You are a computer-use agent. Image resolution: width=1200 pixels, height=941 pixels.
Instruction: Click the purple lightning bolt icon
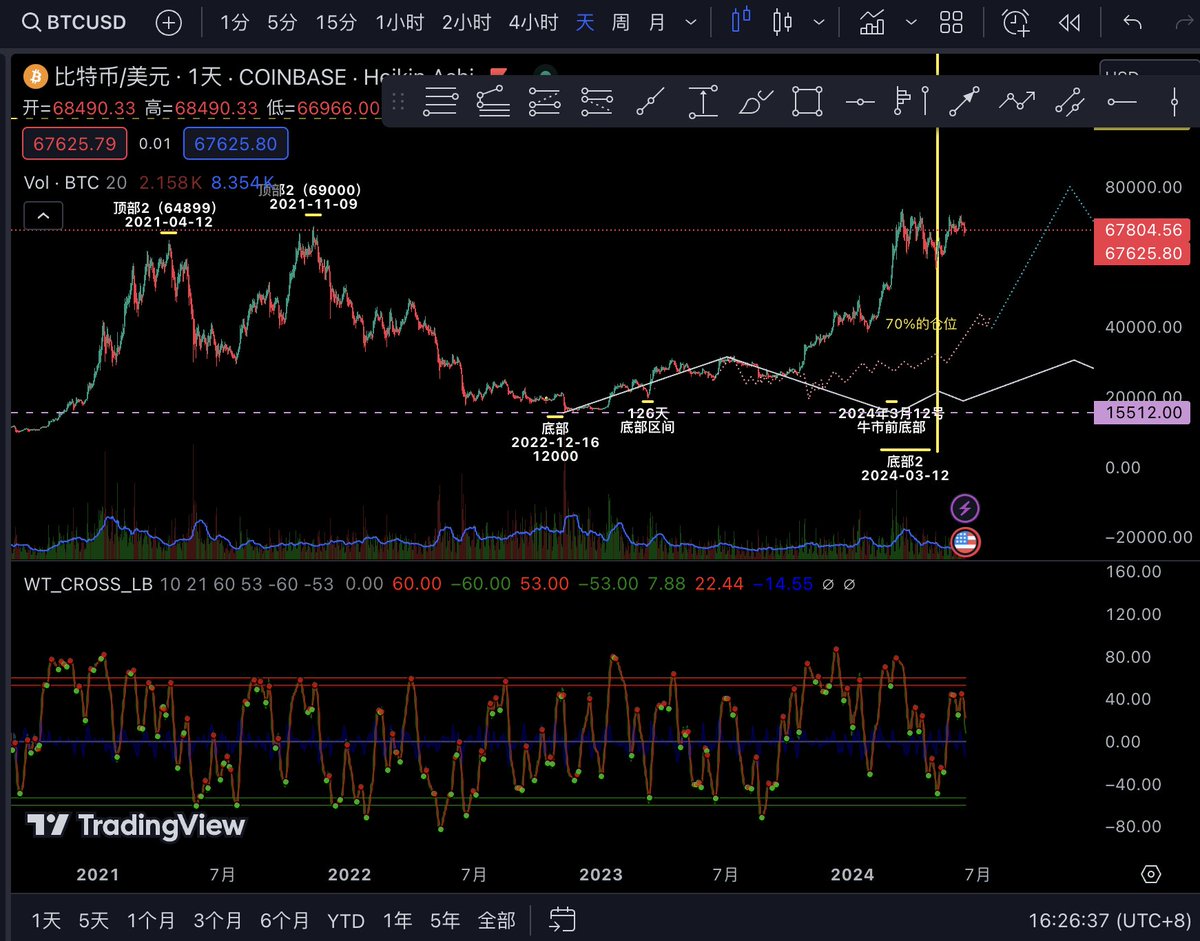click(965, 508)
